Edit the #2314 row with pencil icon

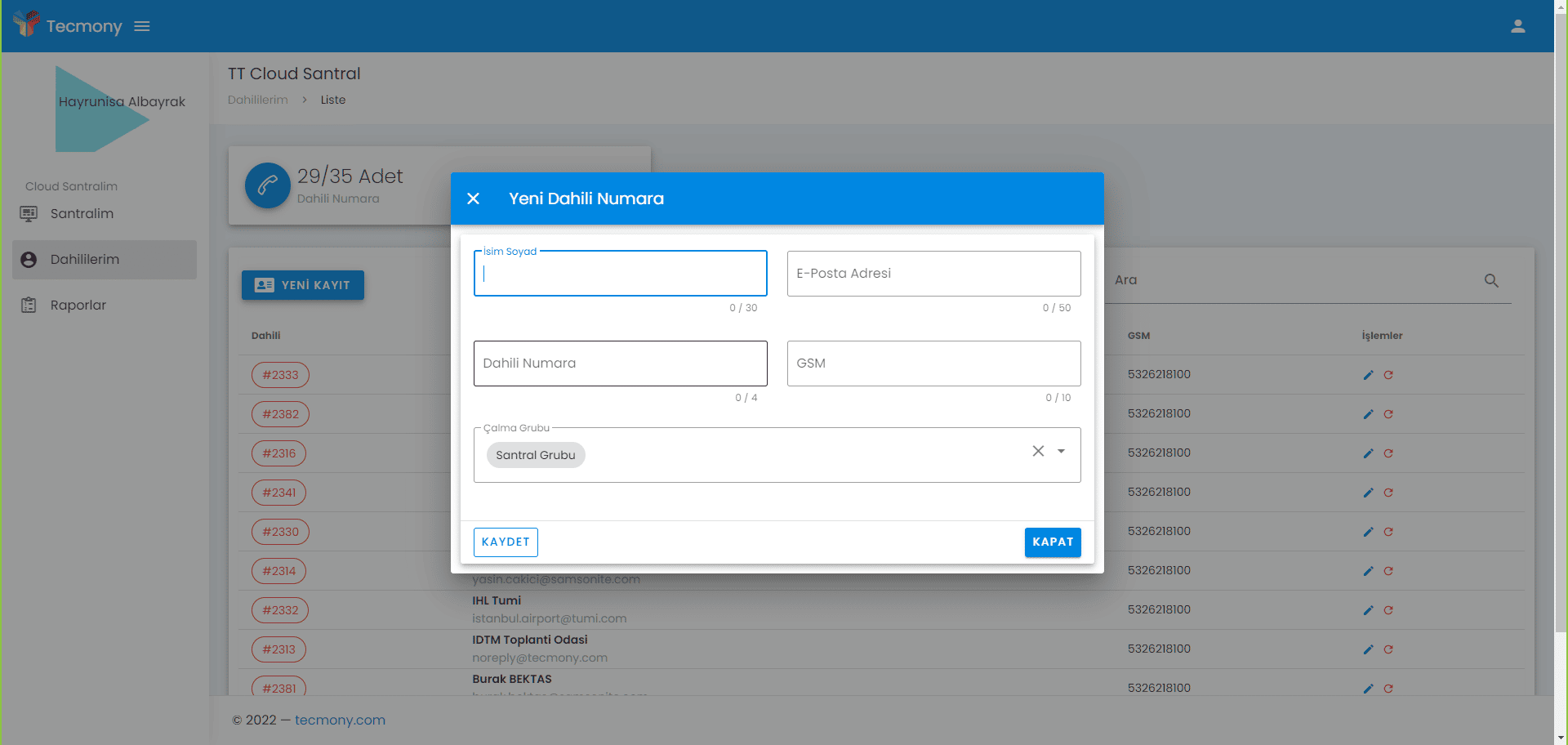[1368, 571]
